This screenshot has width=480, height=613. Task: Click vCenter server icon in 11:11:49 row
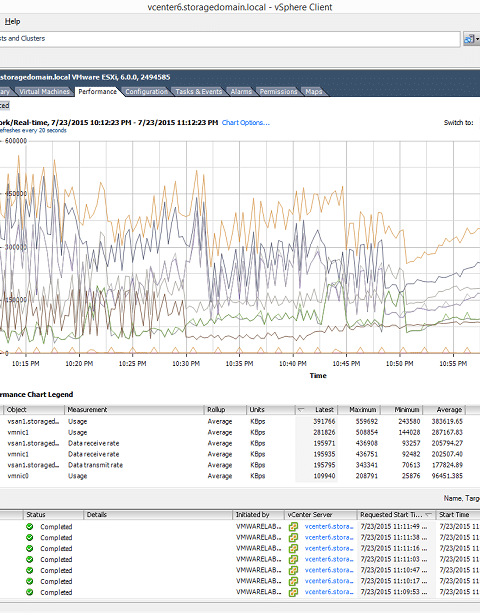tap(293, 527)
